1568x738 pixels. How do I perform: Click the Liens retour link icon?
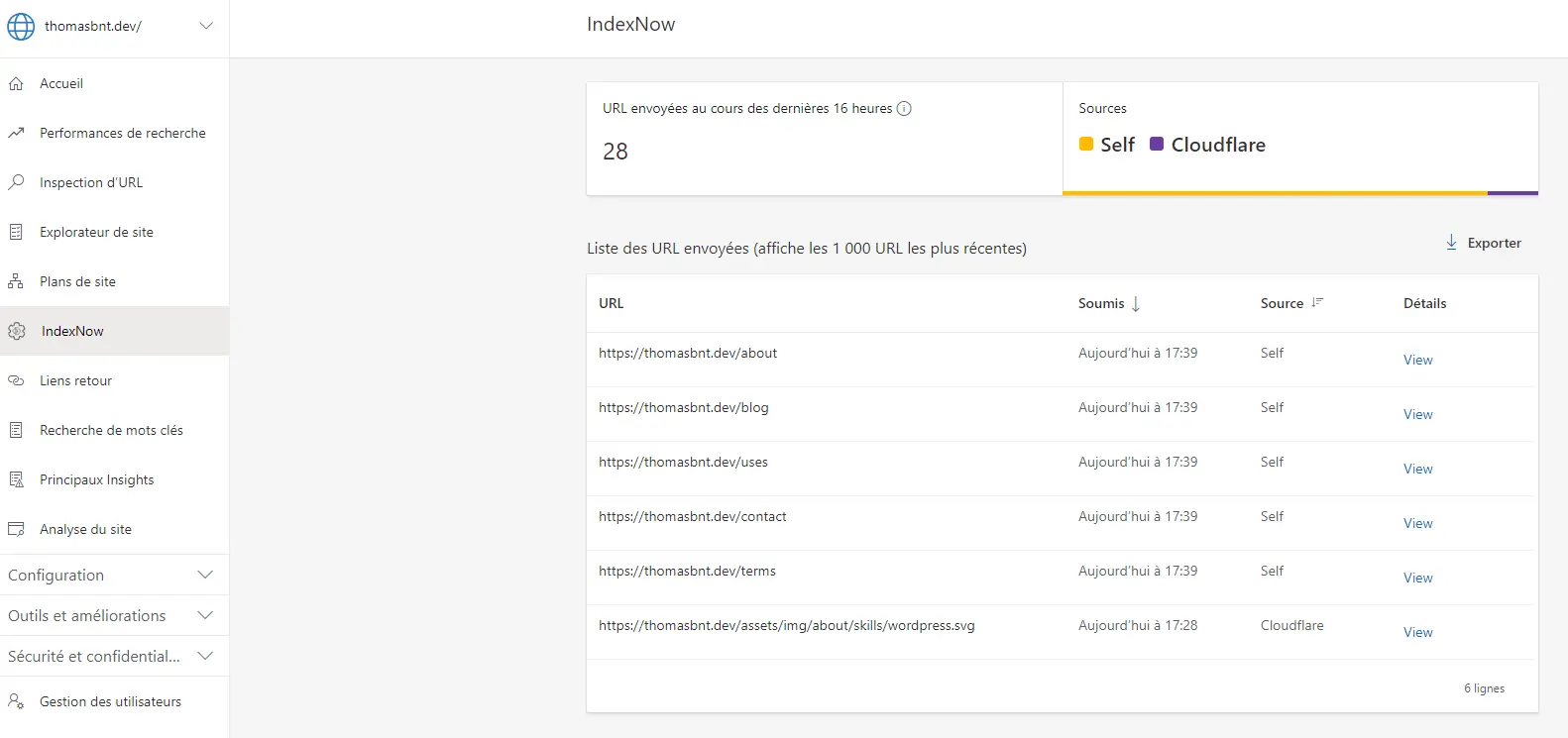pos(16,380)
